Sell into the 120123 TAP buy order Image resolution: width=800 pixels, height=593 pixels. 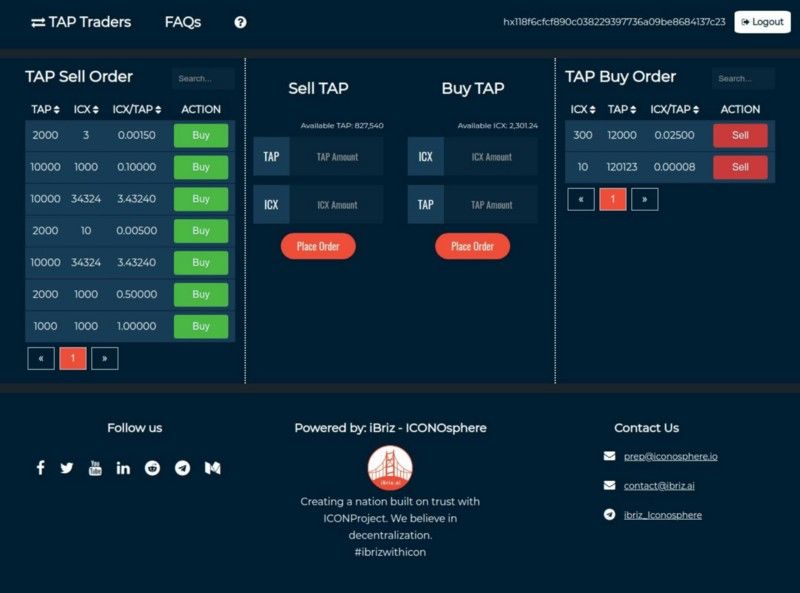point(740,167)
